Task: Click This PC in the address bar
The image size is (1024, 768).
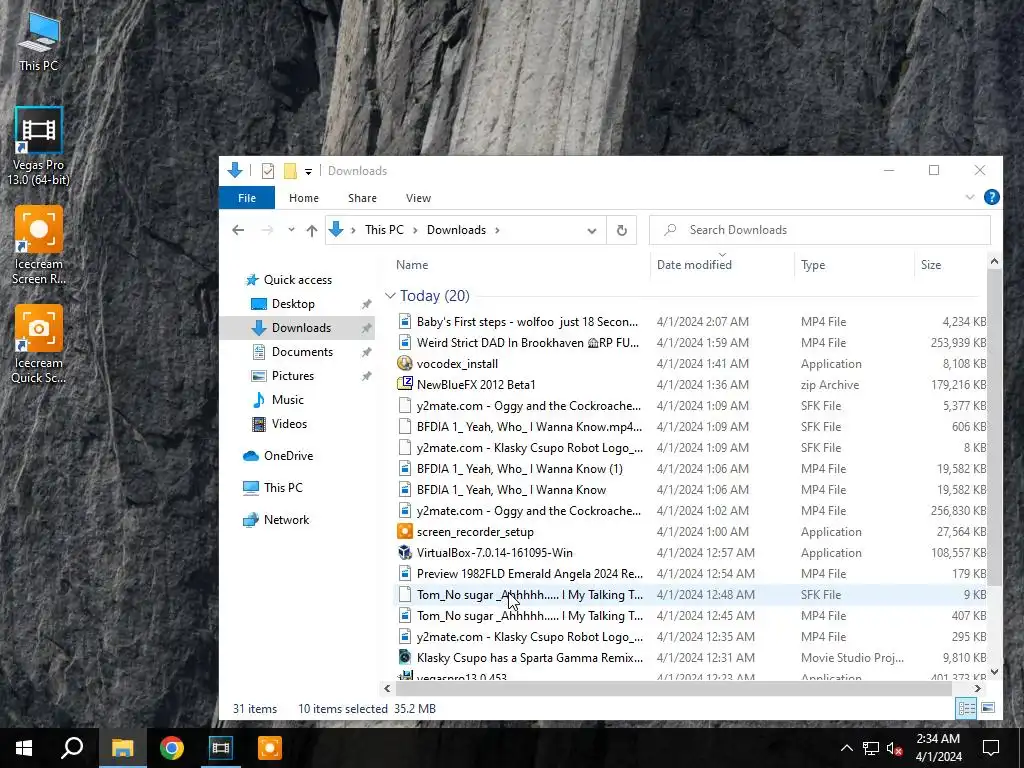Action: pyautogui.click(x=384, y=230)
